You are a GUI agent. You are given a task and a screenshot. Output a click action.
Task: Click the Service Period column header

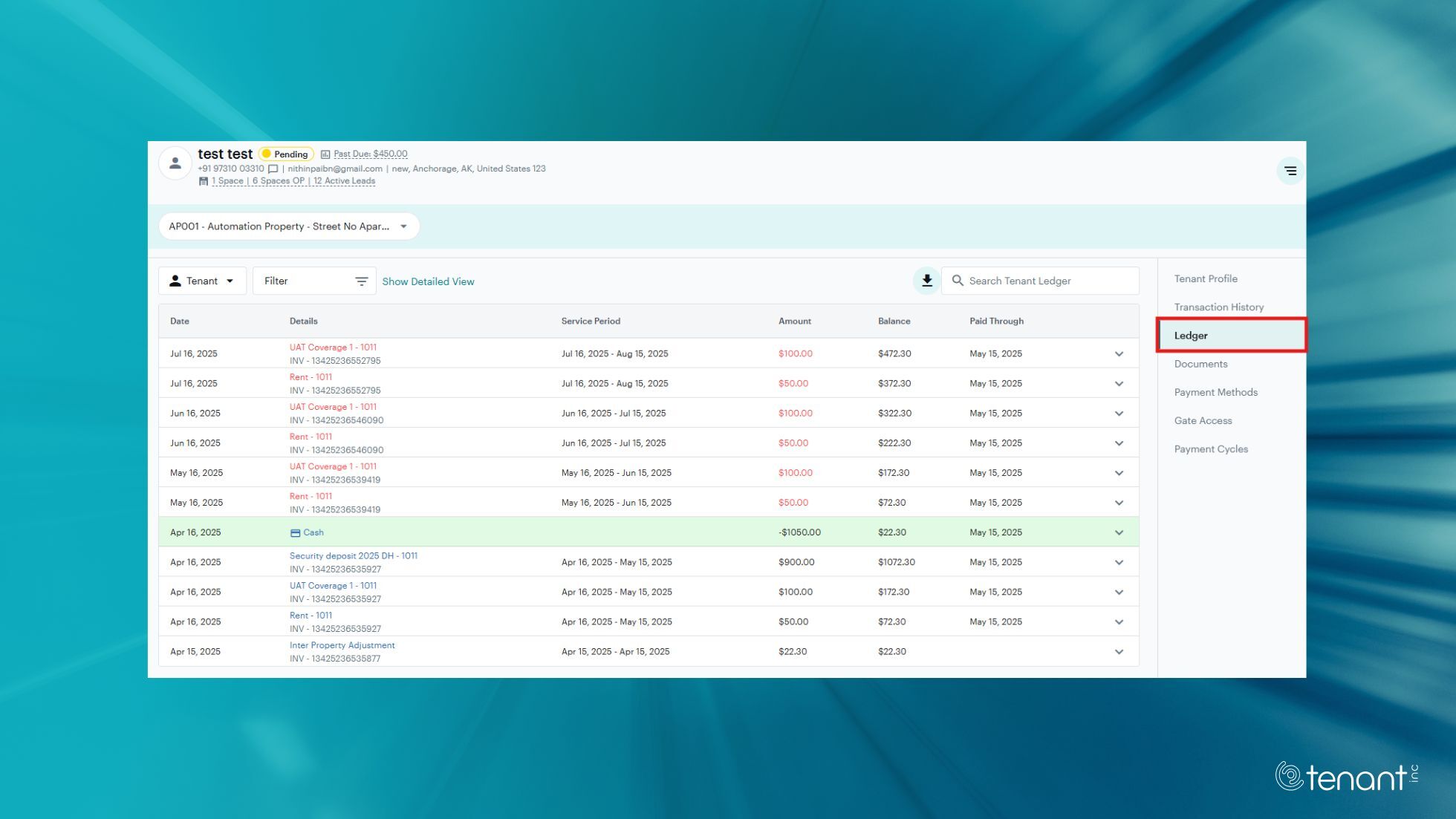(591, 322)
